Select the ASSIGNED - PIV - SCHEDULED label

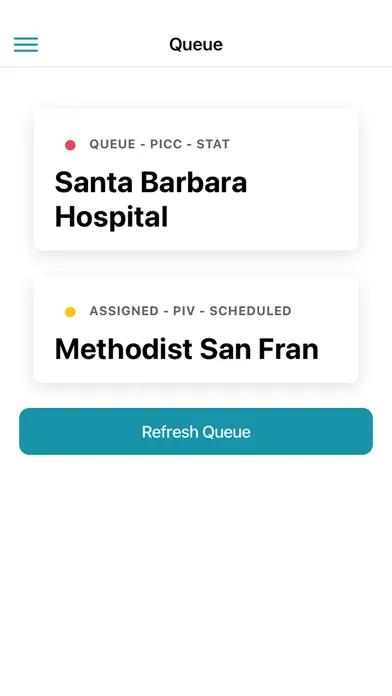pos(190,311)
